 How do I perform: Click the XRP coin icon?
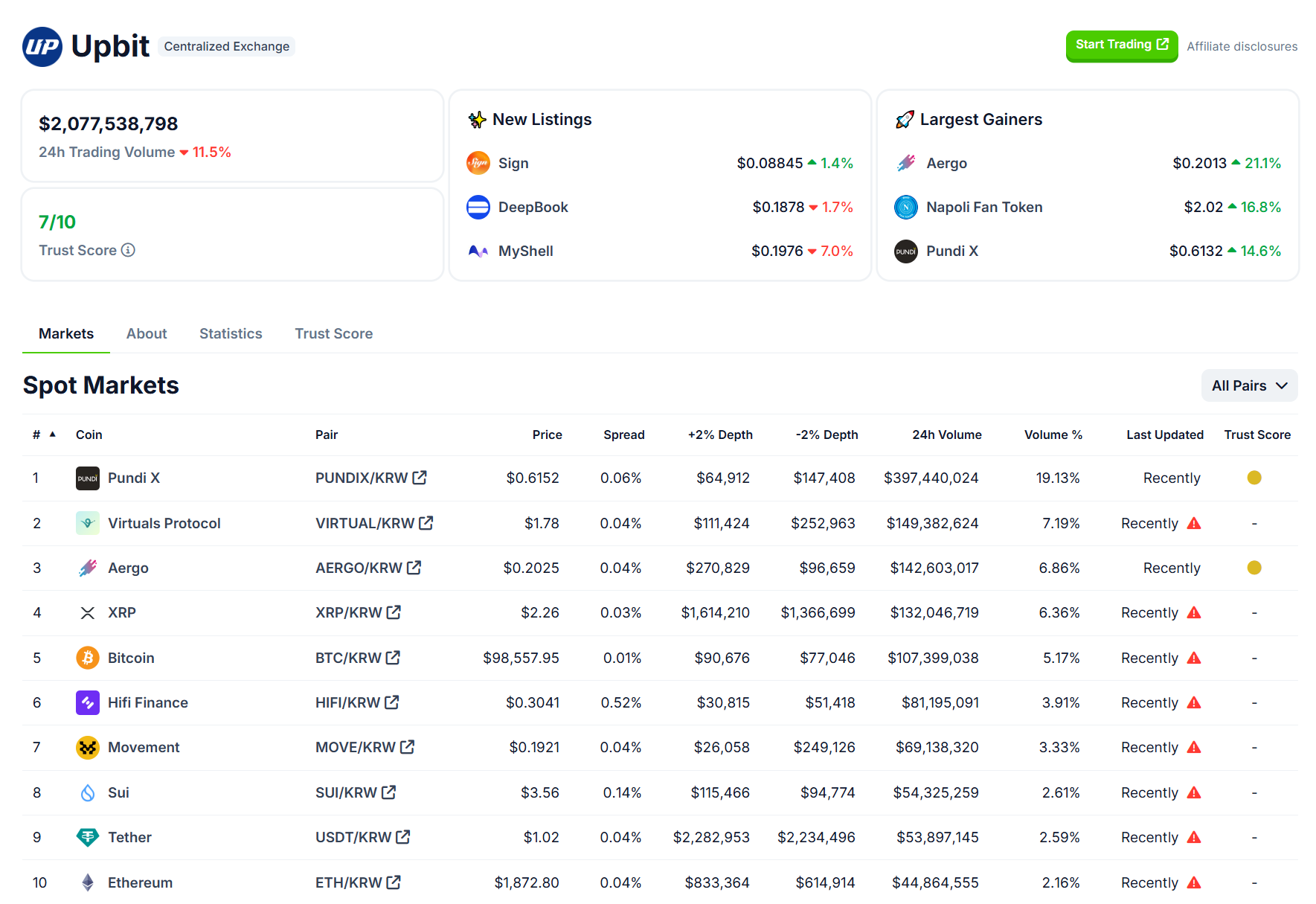point(88,612)
